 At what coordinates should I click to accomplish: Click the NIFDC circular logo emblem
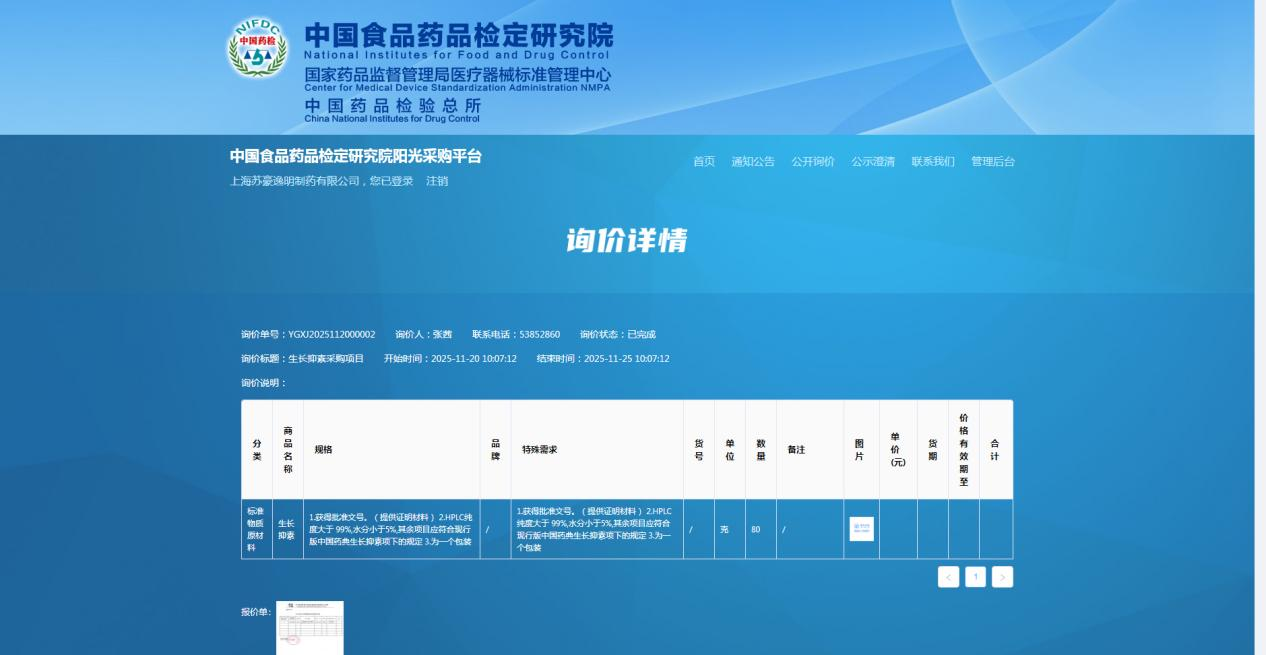(257, 49)
